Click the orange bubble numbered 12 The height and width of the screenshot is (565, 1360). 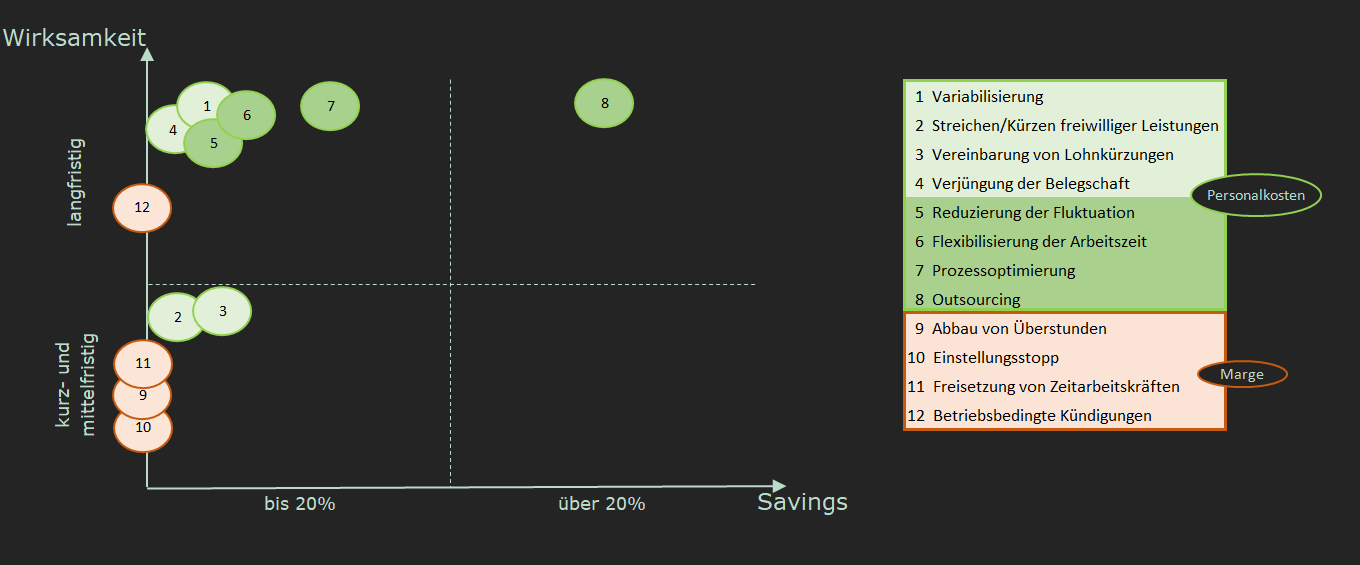click(142, 208)
